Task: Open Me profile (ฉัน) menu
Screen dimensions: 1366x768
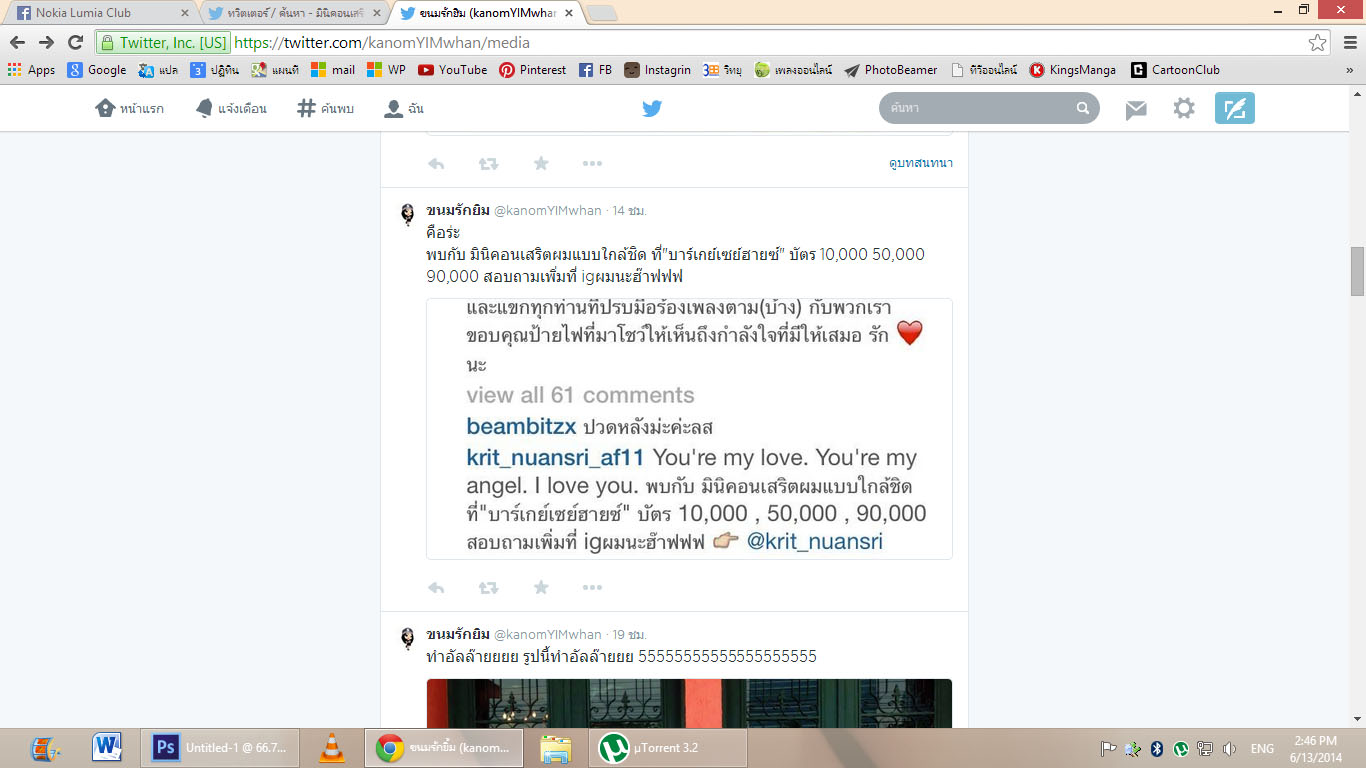Action: coord(405,108)
